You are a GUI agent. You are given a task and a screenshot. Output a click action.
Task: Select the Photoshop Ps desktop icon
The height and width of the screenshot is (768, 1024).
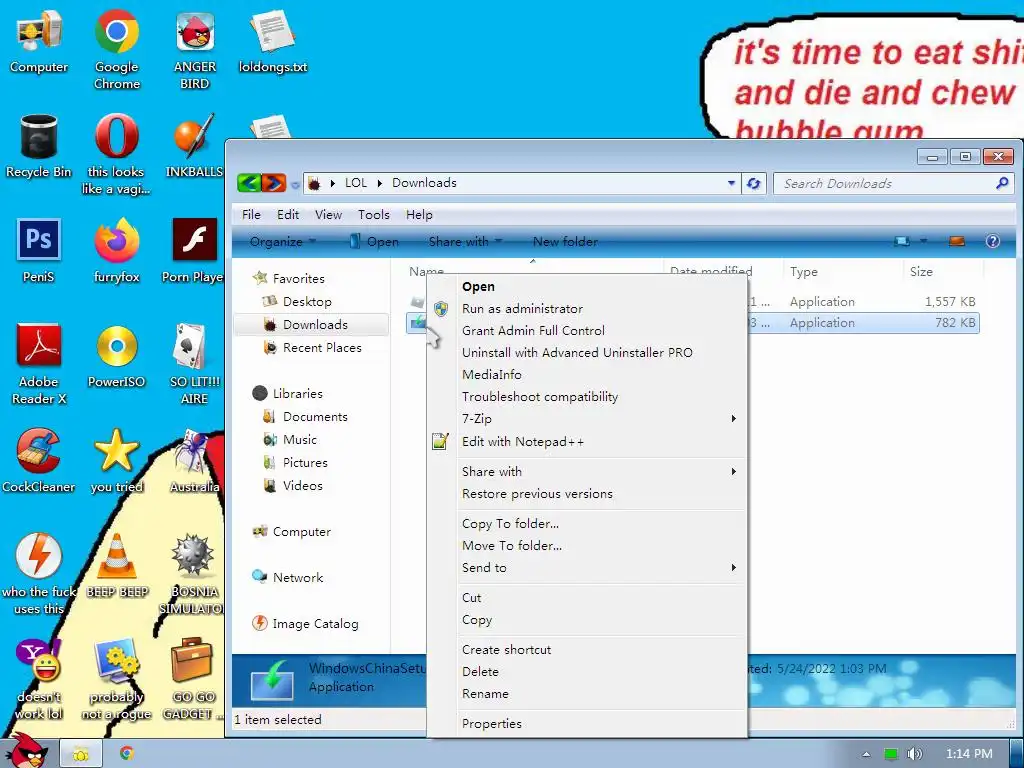(x=39, y=251)
